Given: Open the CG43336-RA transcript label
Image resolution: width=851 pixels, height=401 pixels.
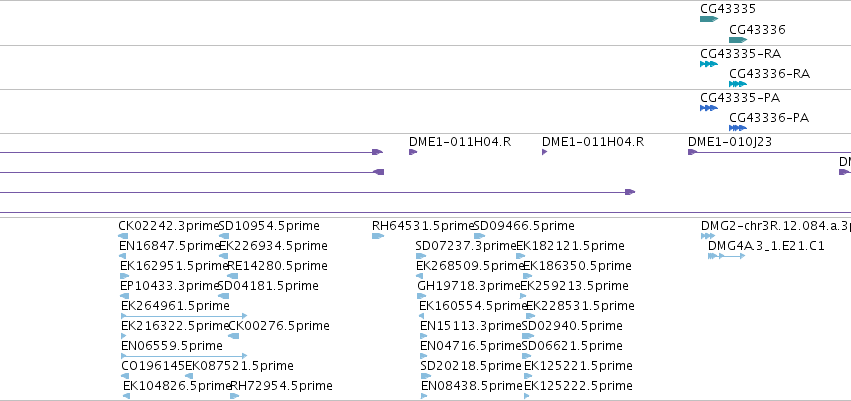Looking at the screenshot, I should [770, 74].
